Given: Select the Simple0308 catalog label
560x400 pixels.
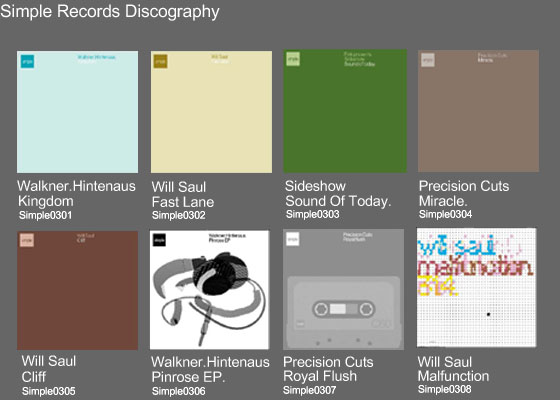Looking at the screenshot, I should tap(445, 389).
